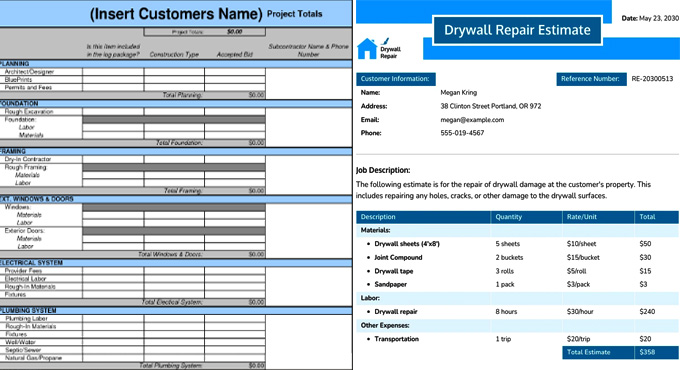Click the Accepted Bid column header
The width and height of the screenshot is (680, 370).
coord(235,55)
